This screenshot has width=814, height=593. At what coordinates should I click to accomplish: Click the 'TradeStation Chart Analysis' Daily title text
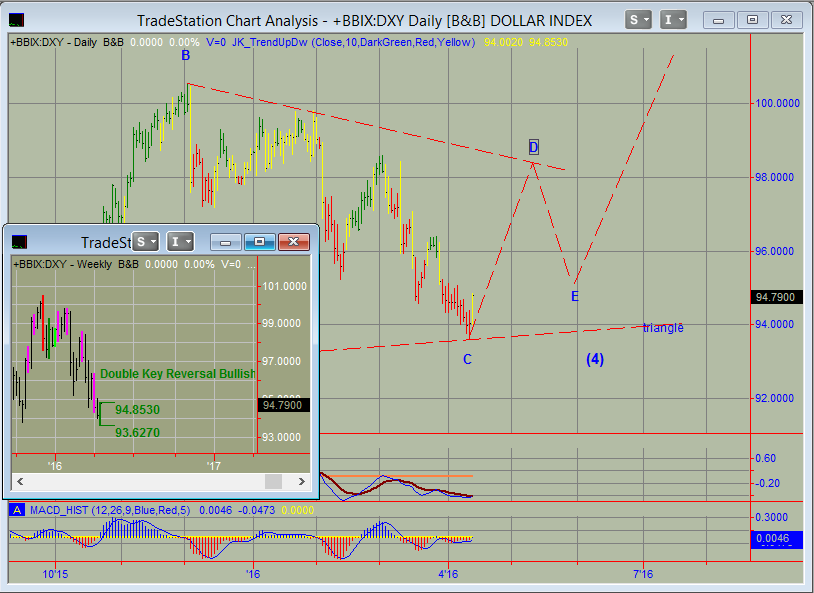(x=227, y=21)
